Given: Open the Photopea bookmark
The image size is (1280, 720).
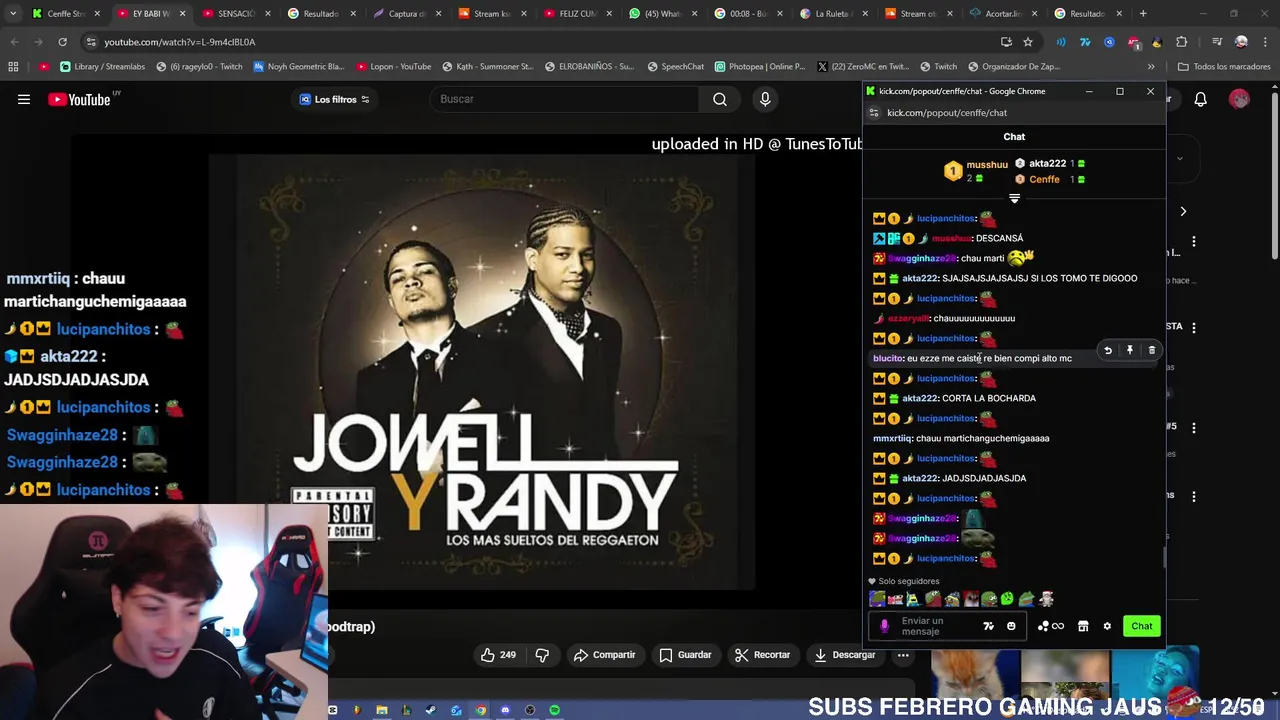Looking at the screenshot, I should (760, 67).
